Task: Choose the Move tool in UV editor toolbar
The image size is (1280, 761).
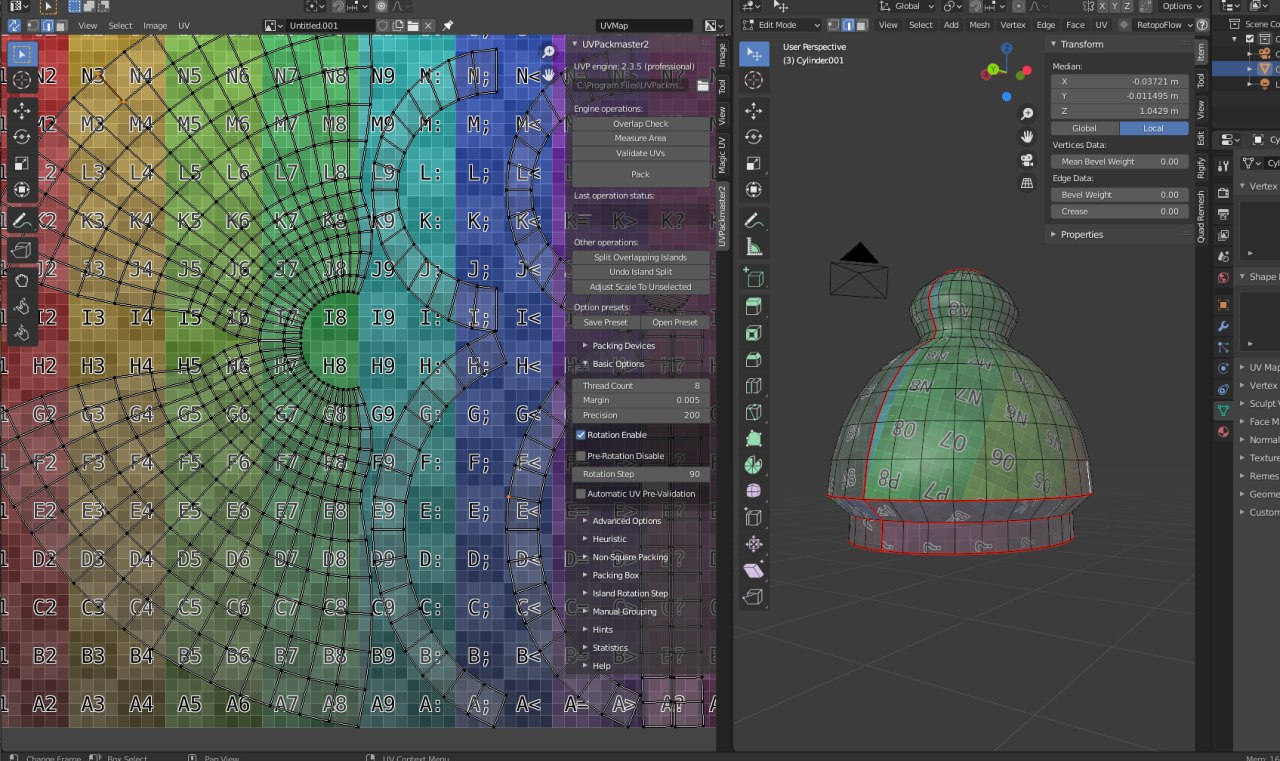Action: [23, 110]
